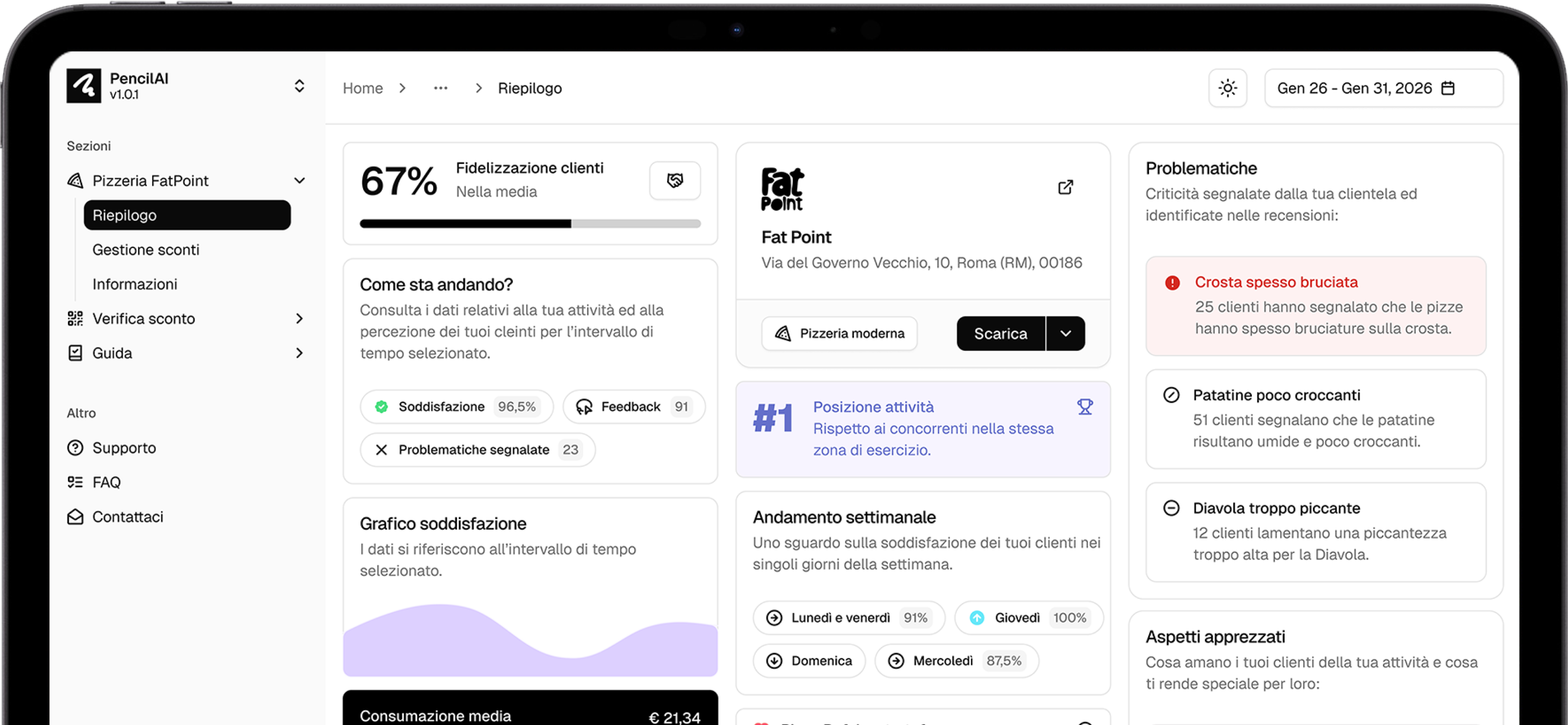Click the Diavola troppo piccante card
This screenshot has width=1568, height=725.
point(1315,532)
